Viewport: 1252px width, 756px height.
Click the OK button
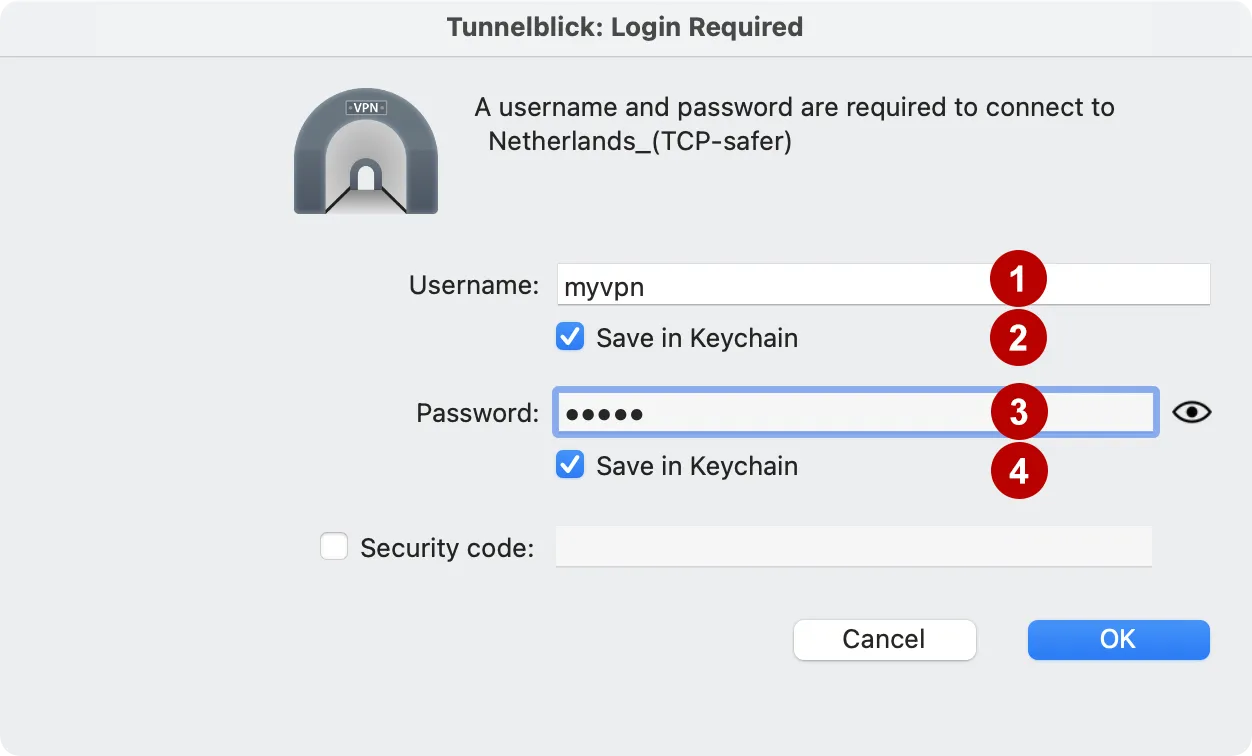coord(1118,640)
